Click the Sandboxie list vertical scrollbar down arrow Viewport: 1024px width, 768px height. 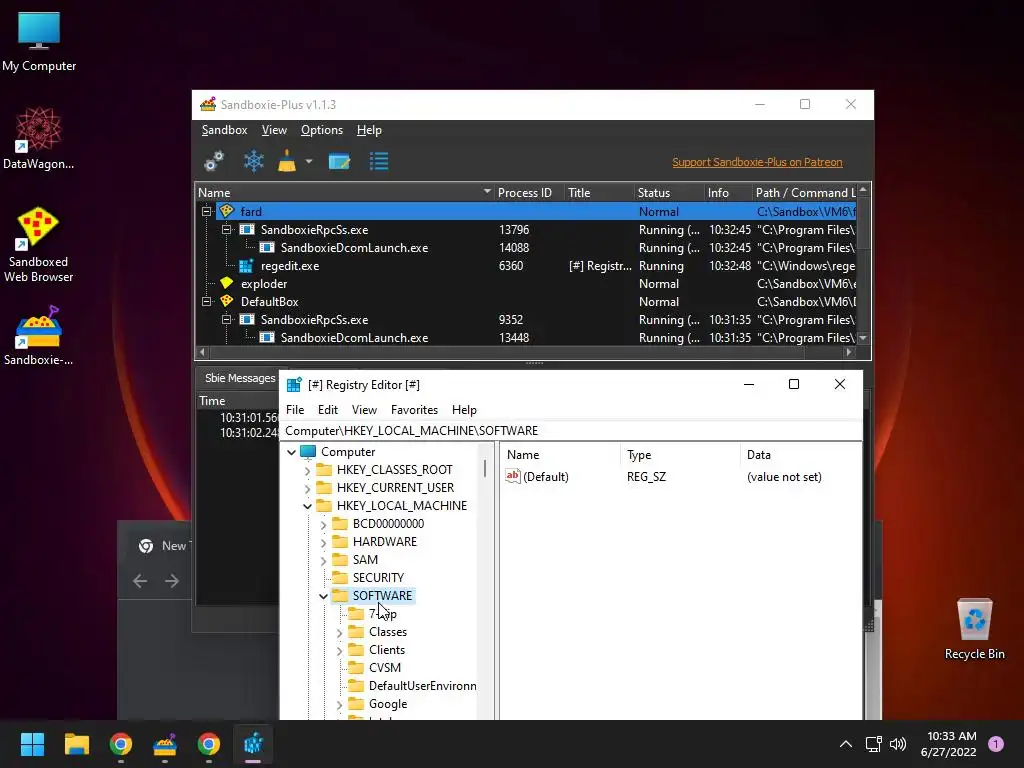point(863,338)
